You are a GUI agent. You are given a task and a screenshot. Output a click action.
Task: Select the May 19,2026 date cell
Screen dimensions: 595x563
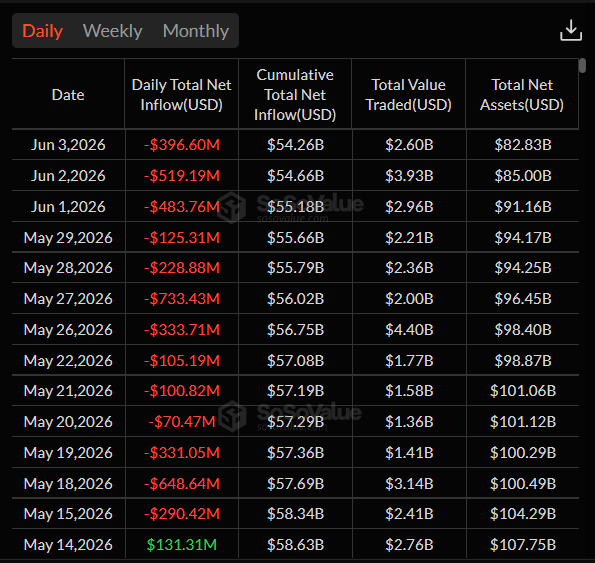coord(68,453)
